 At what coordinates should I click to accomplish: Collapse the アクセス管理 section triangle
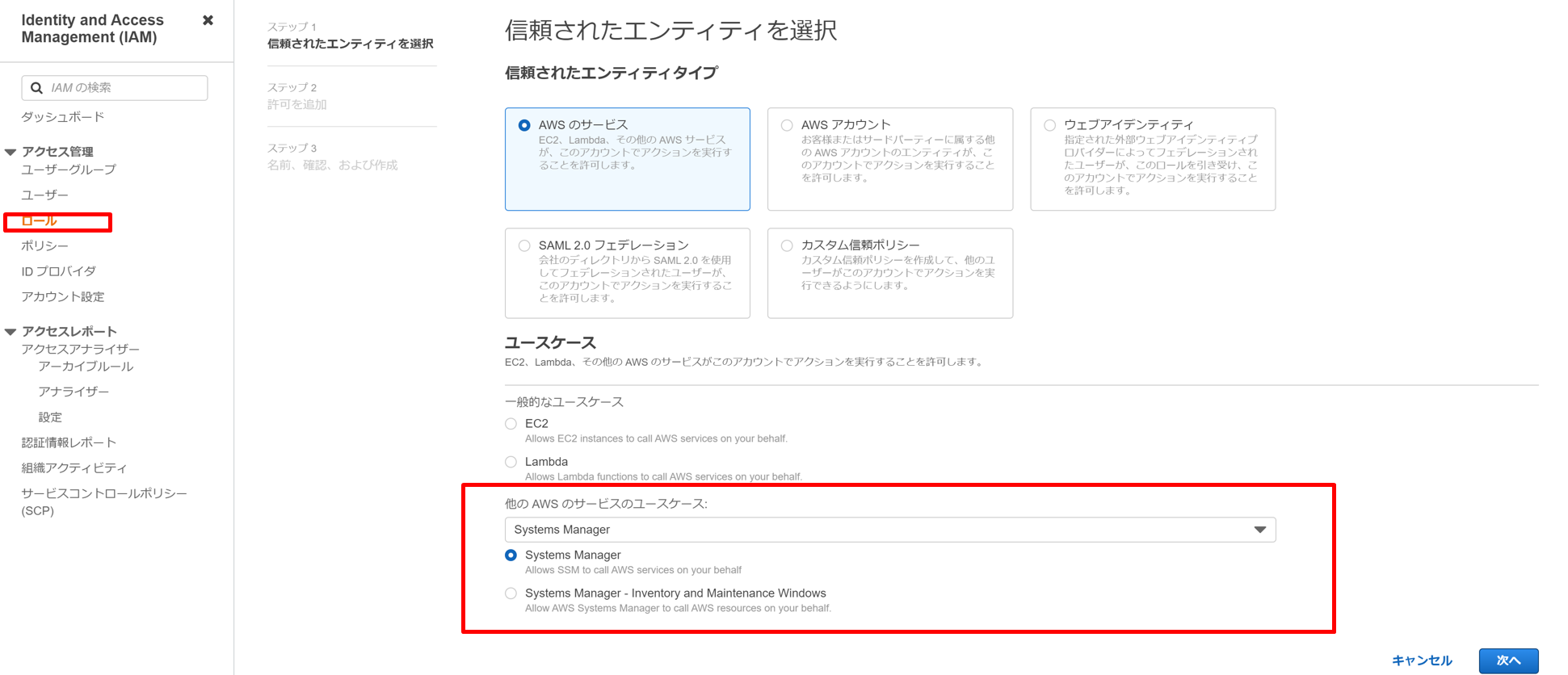(11, 152)
